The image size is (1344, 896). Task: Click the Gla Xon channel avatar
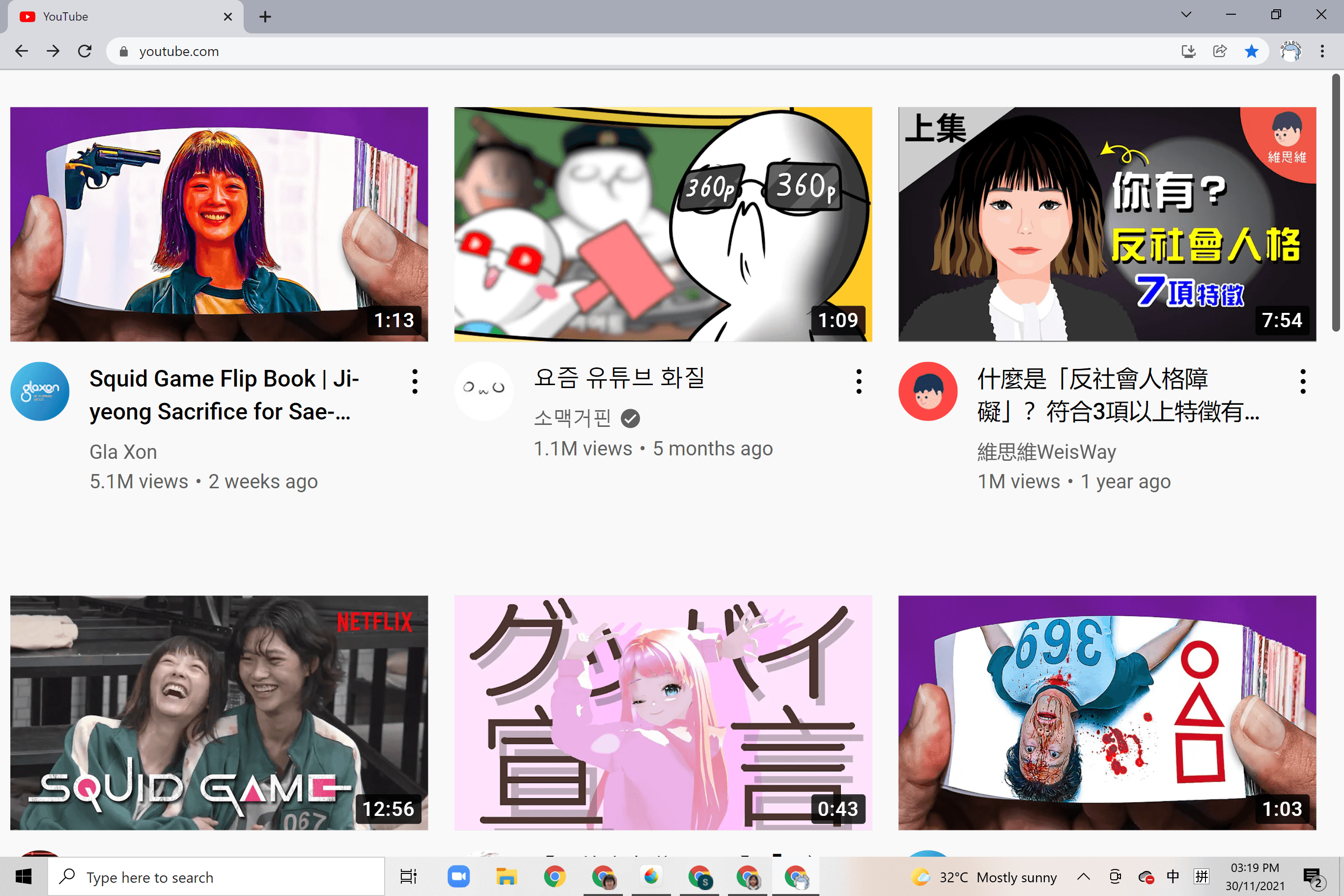click(x=39, y=392)
